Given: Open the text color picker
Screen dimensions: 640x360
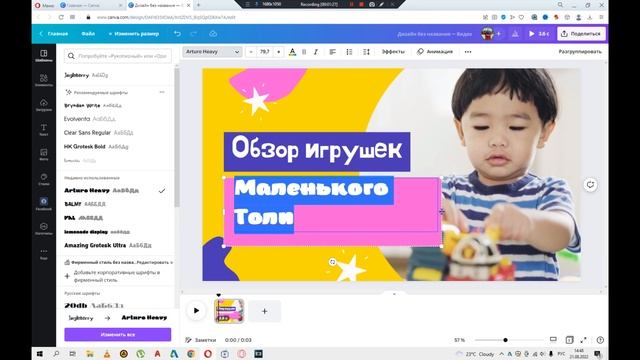Looking at the screenshot, I should [x=292, y=52].
